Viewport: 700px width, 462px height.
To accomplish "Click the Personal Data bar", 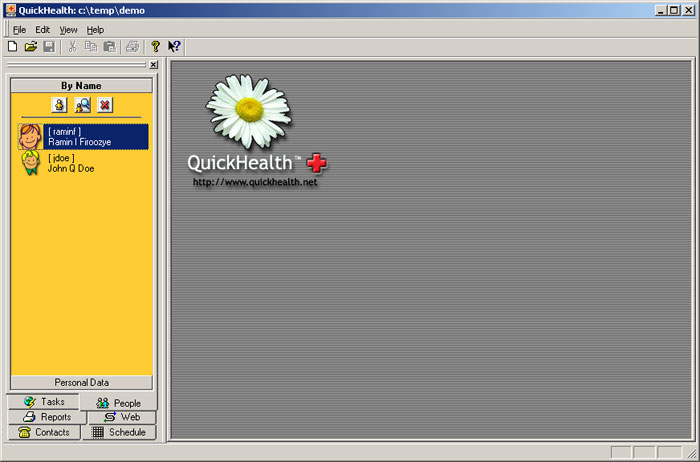I will (x=81, y=382).
